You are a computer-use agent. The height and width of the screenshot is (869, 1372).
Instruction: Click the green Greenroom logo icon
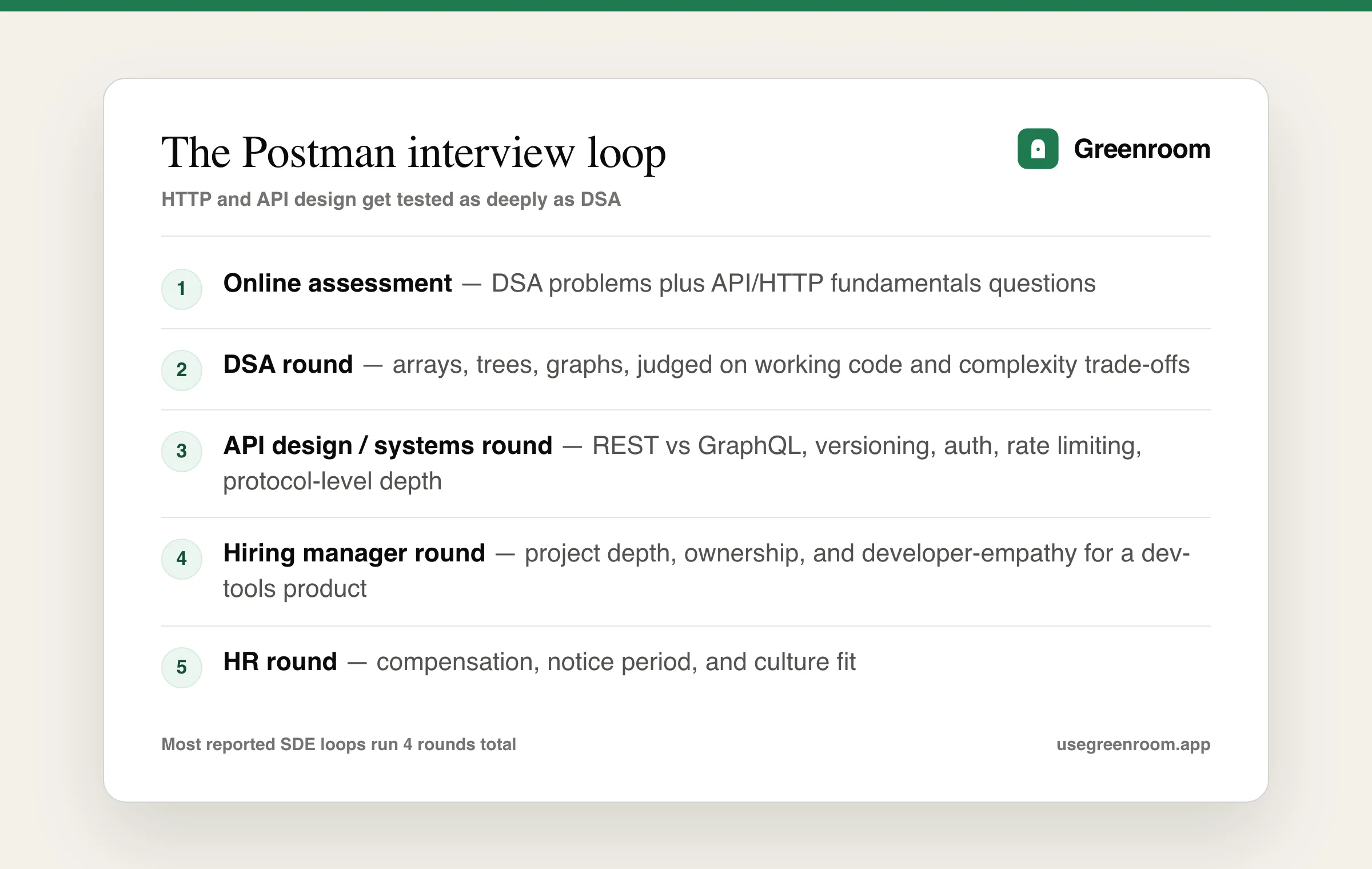(1038, 149)
